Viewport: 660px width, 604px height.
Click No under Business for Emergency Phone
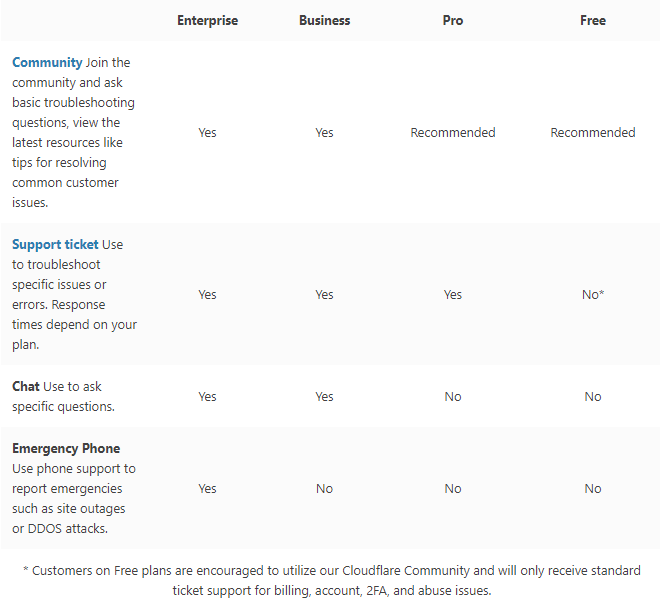point(325,489)
